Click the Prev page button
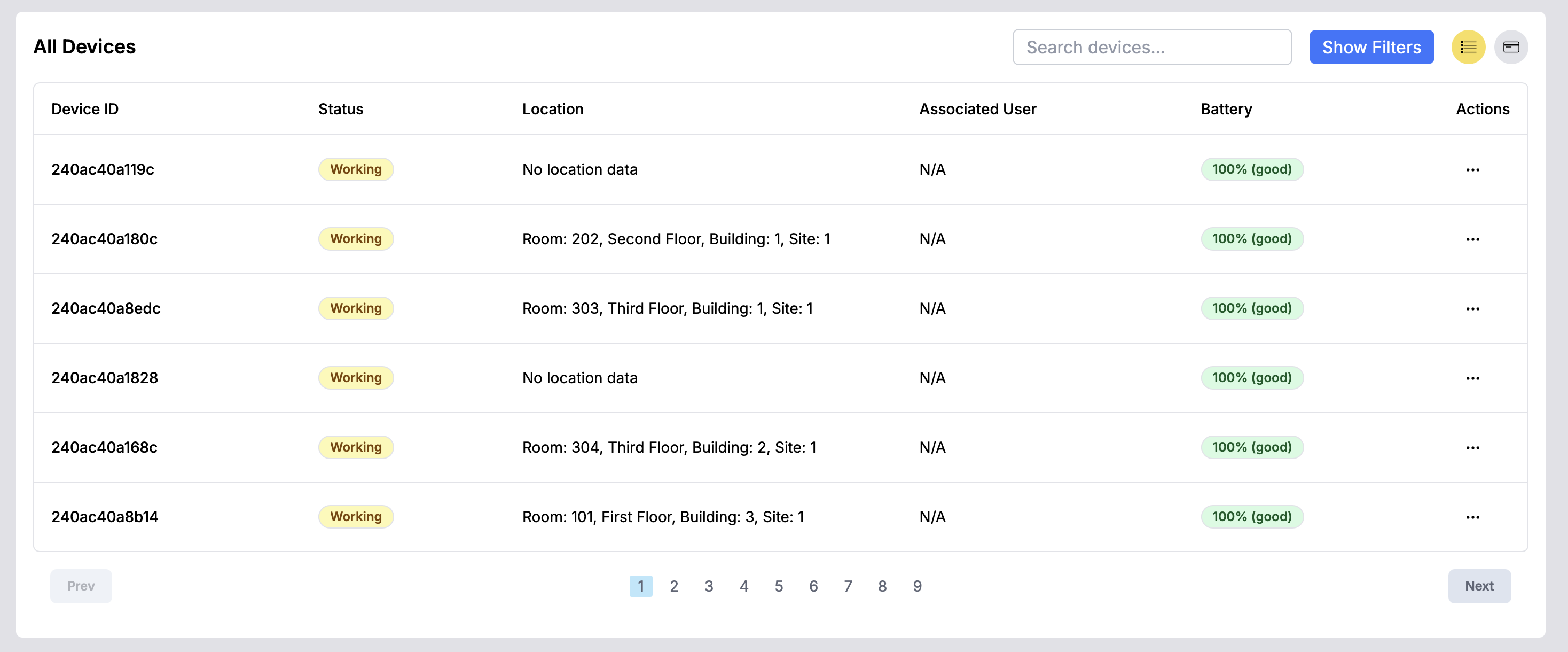1568x652 pixels. click(80, 586)
